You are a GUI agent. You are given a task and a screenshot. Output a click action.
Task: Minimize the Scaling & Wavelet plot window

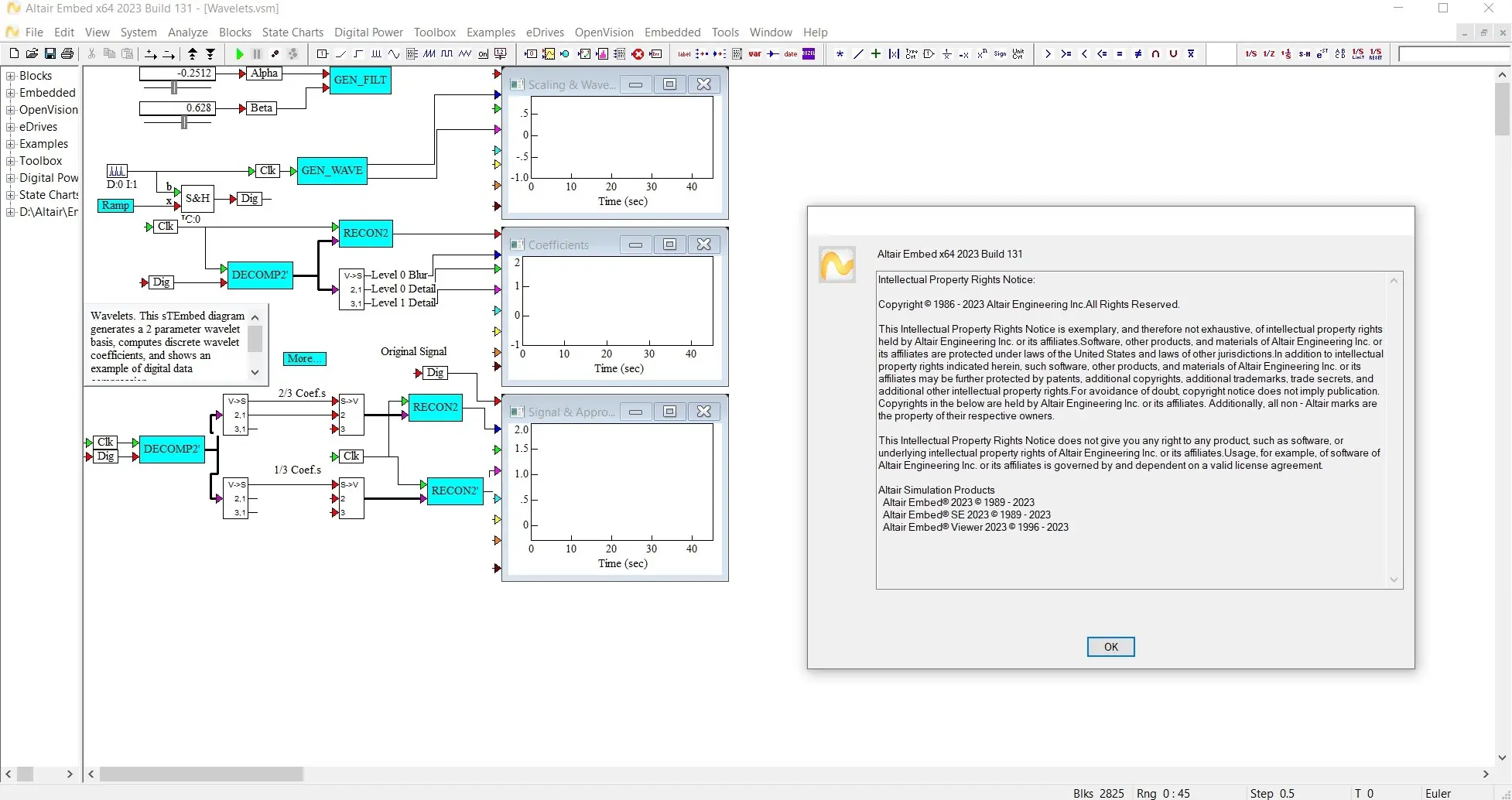635,84
